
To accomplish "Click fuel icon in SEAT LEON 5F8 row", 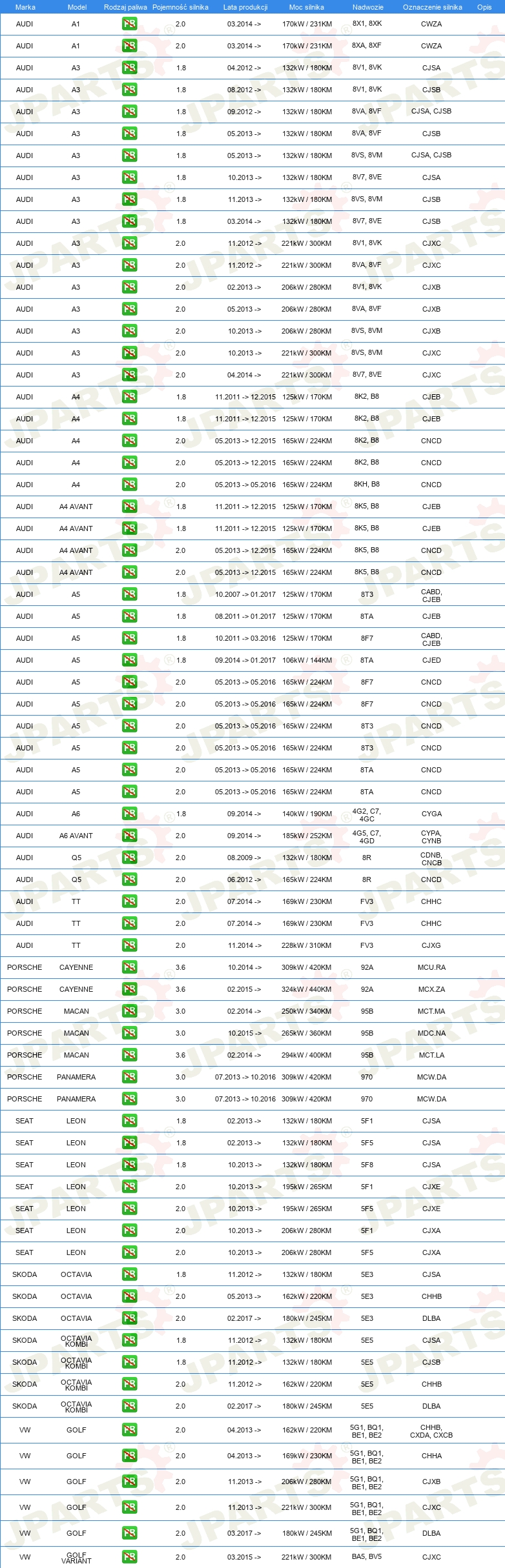I will (x=129, y=1165).
